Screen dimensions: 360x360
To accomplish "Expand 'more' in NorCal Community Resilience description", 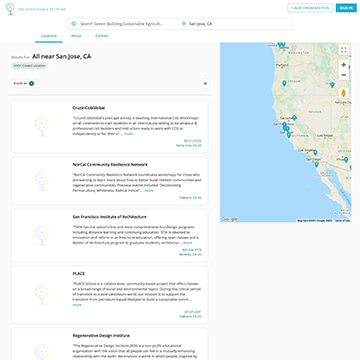I will (149, 191).
